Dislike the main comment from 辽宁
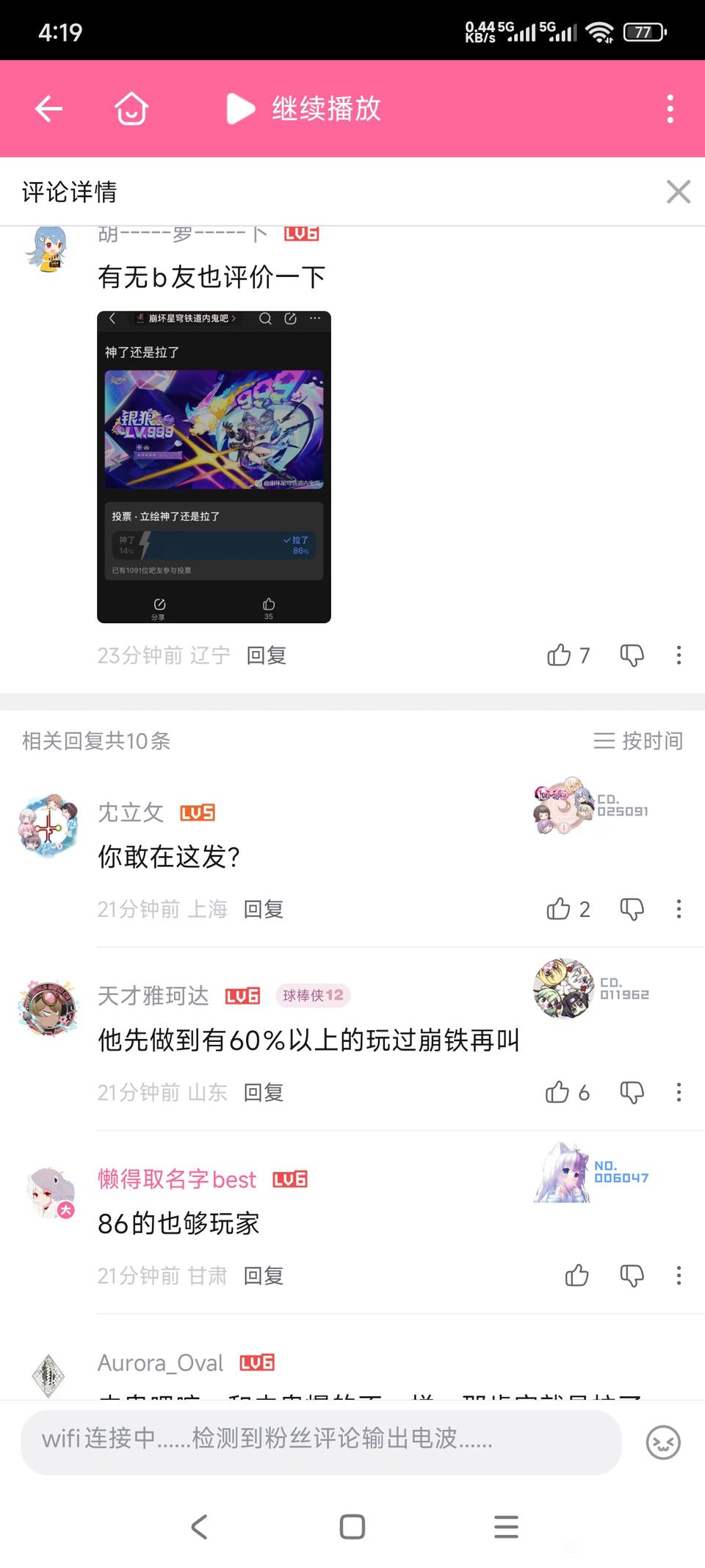This screenshot has width=705, height=1568. (632, 655)
